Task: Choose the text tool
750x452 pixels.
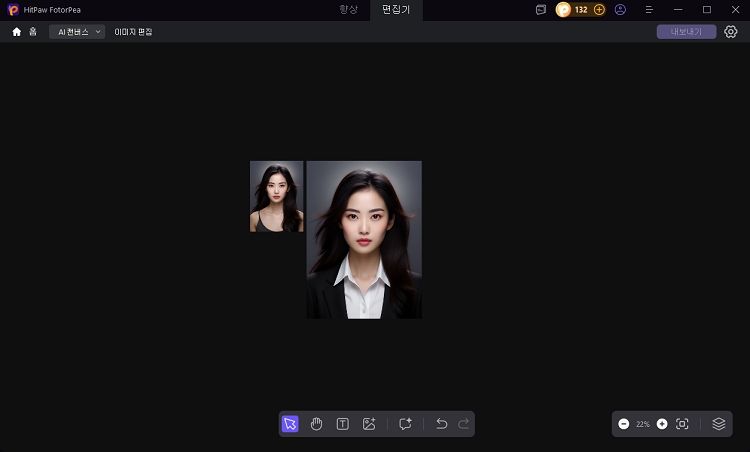Action: [342, 424]
